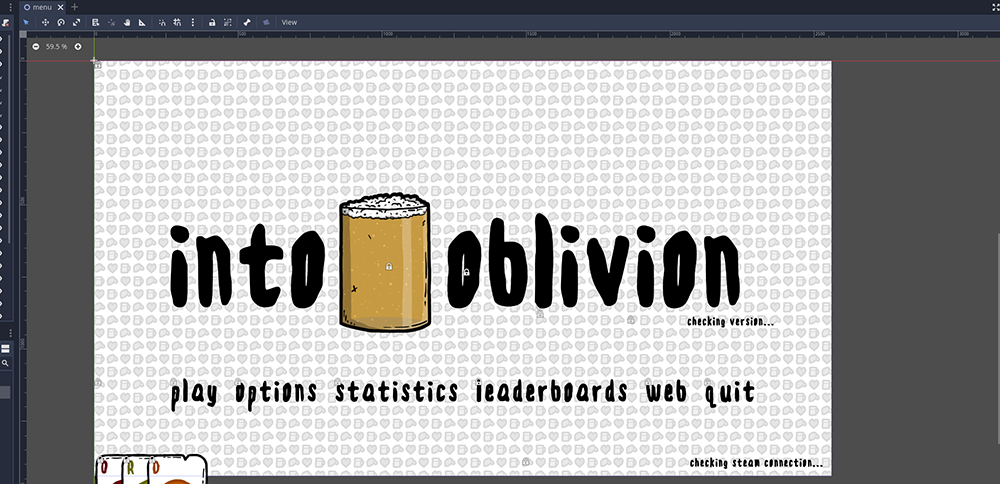The height and width of the screenshot is (484, 1000).
Task: Click lock marker near 'checking version' label
Action: click(x=631, y=319)
